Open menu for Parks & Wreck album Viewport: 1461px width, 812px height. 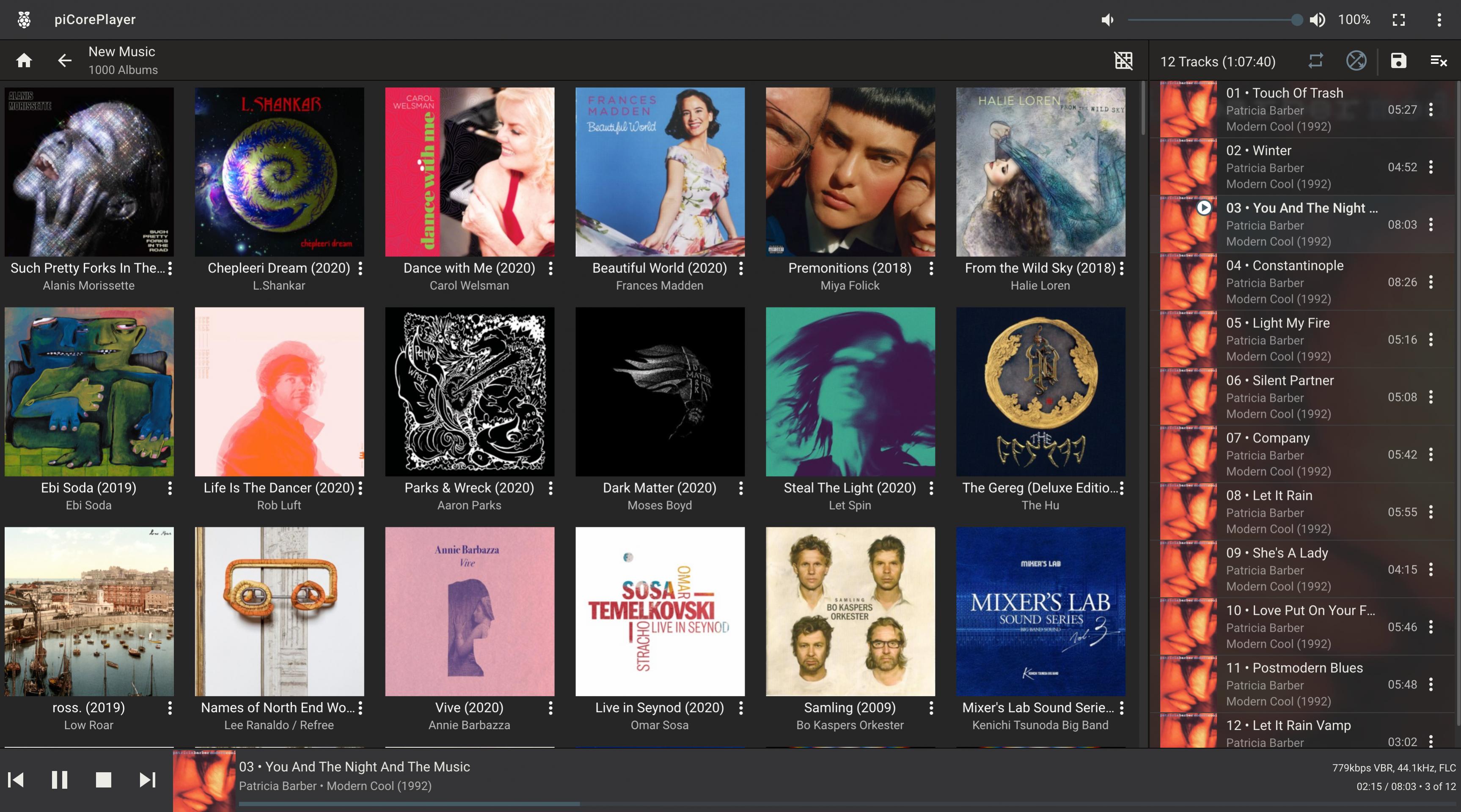(x=550, y=488)
